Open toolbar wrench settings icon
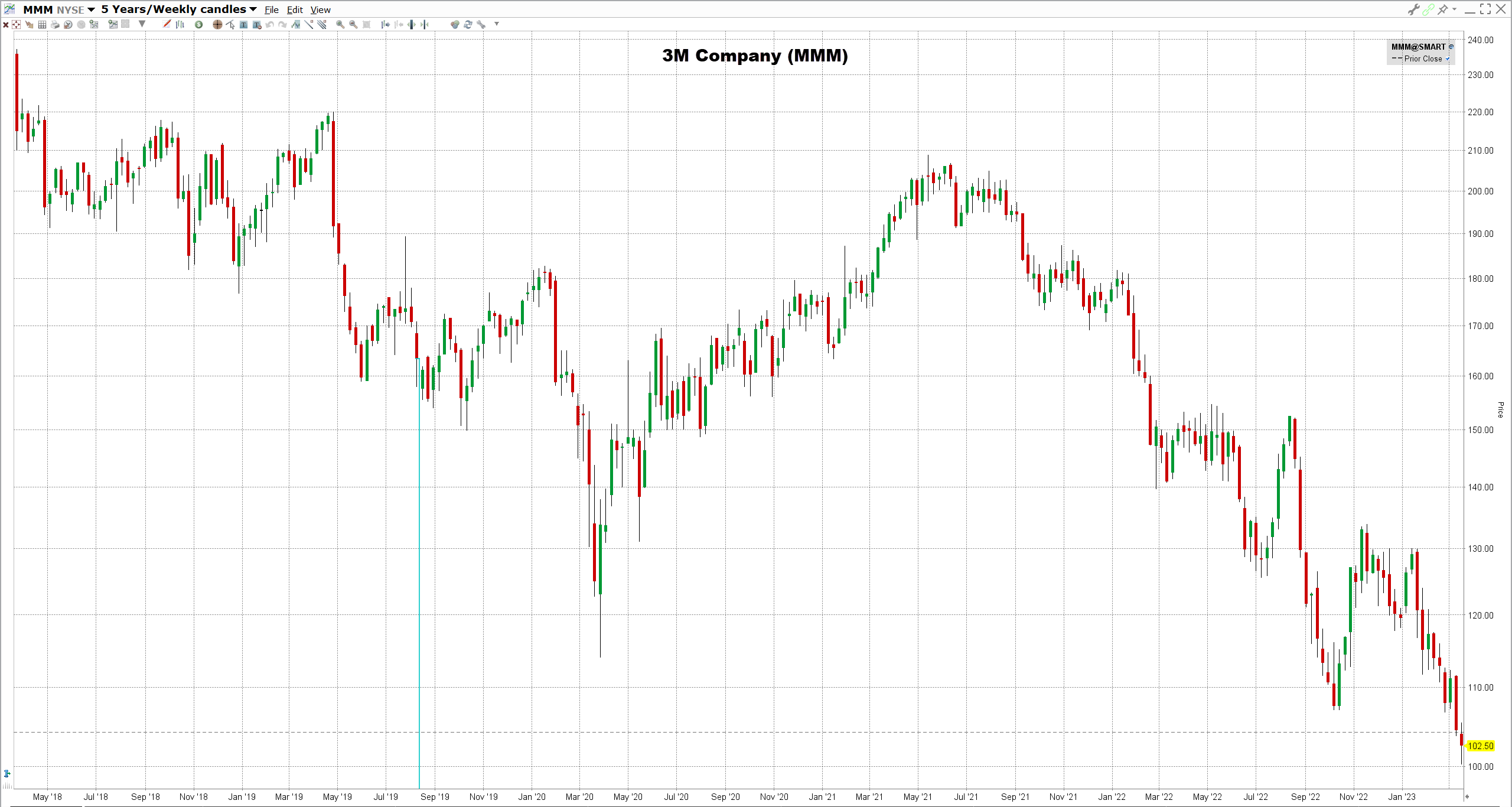Image resolution: width=1512 pixels, height=807 pixels. [481, 24]
